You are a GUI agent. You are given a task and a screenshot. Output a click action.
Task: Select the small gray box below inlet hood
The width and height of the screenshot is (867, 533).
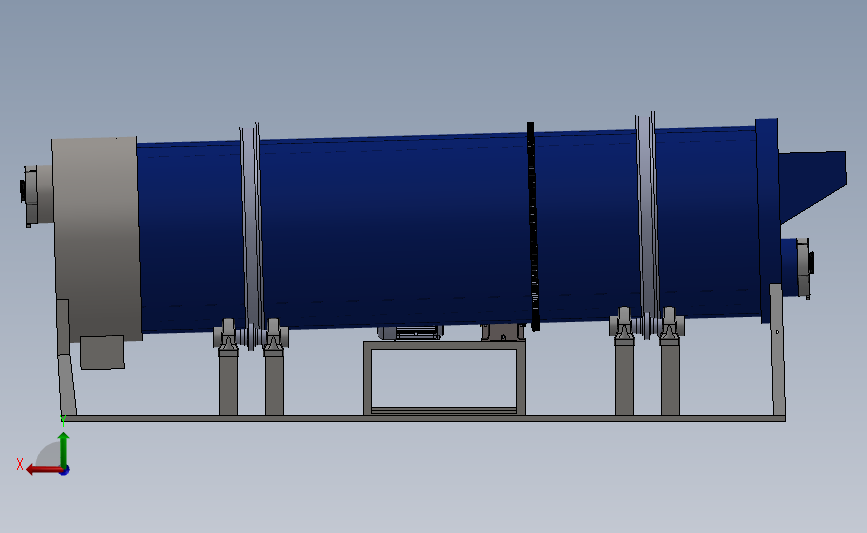coord(102,352)
